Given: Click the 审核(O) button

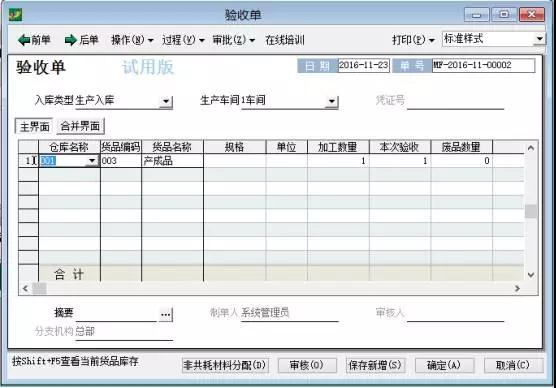Looking at the screenshot, I should [307, 365].
